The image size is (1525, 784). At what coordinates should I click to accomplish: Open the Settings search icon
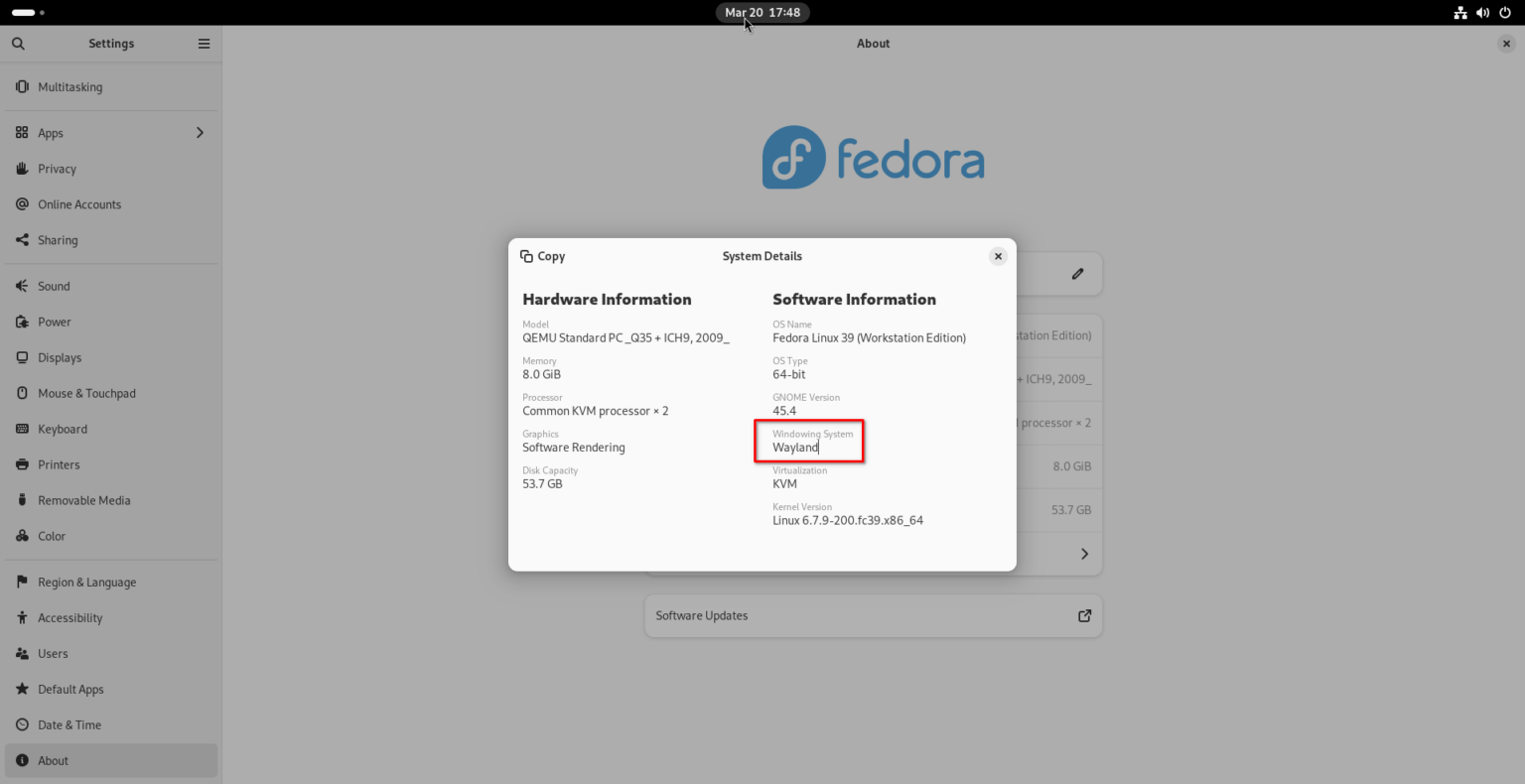(x=18, y=44)
